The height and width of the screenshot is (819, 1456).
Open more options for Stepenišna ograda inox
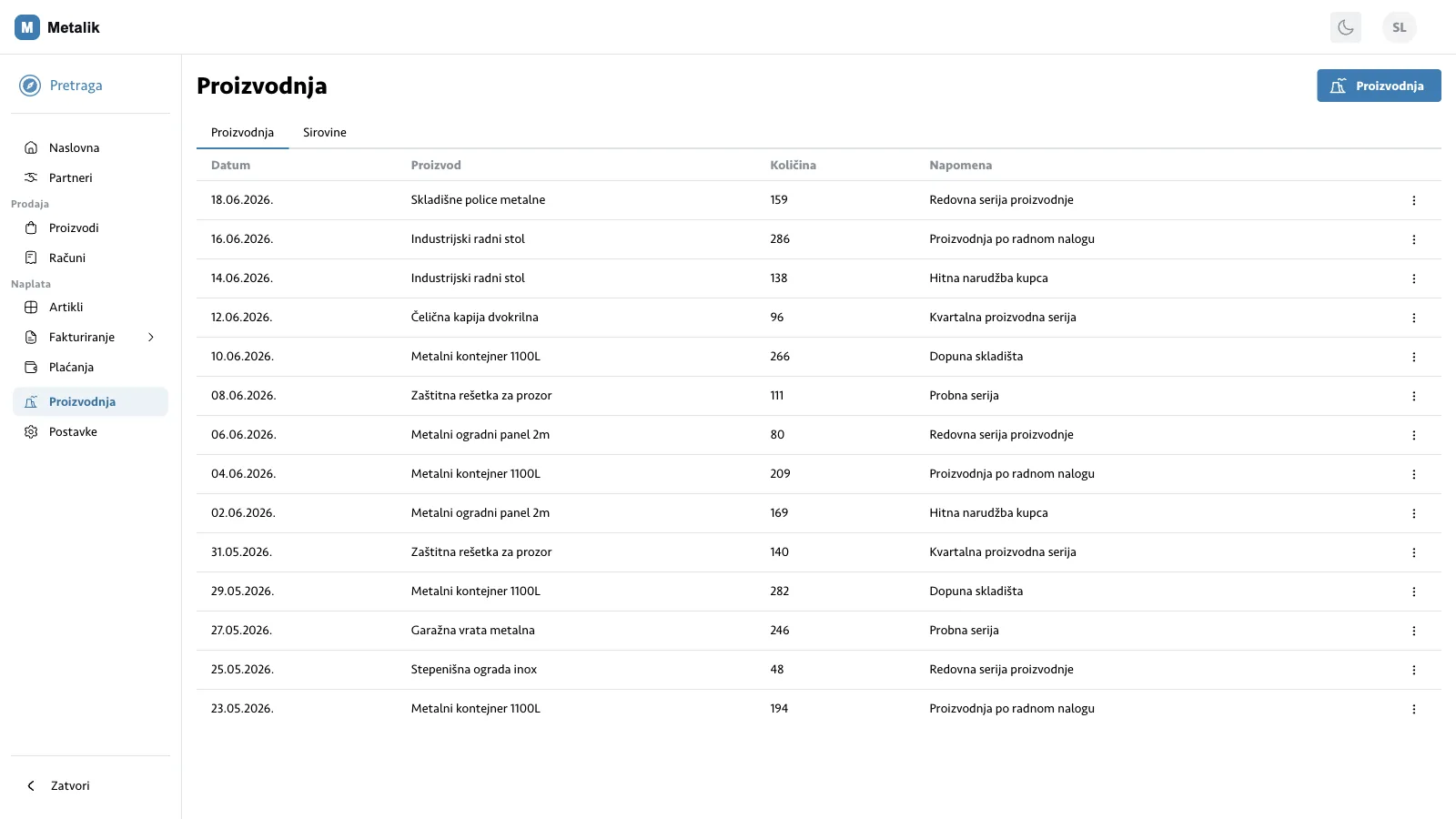(1413, 670)
